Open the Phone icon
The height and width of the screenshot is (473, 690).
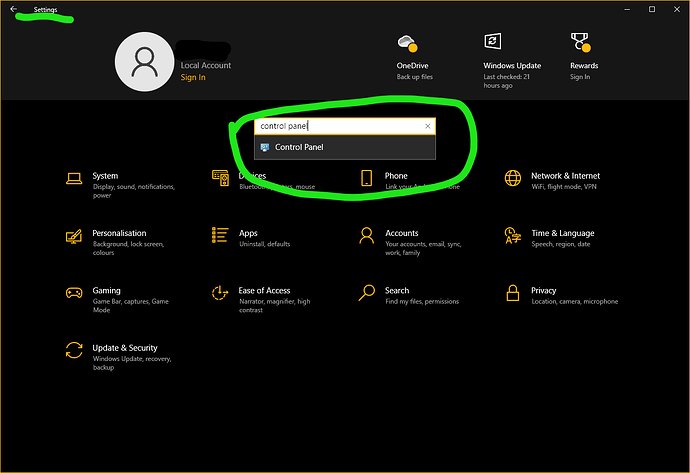click(x=367, y=178)
